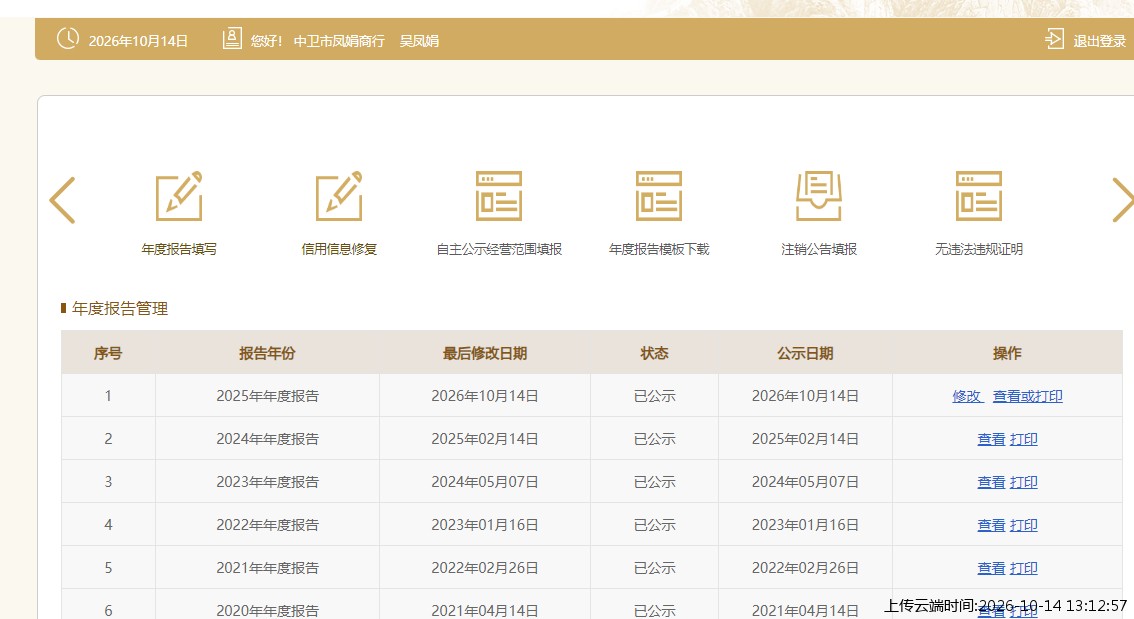
Task: Open the 年度报告填写 icon
Action: (x=179, y=196)
